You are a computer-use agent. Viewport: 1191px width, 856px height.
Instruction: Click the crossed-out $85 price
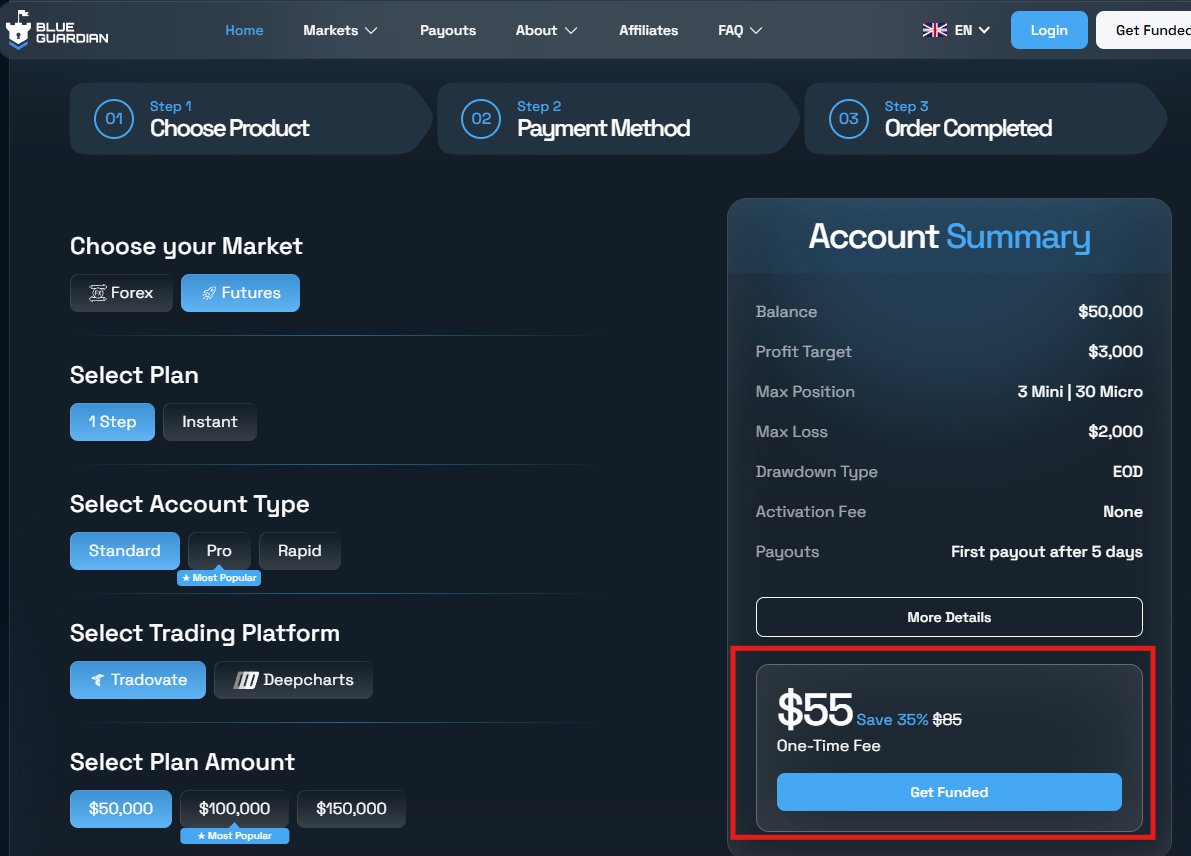tap(947, 719)
